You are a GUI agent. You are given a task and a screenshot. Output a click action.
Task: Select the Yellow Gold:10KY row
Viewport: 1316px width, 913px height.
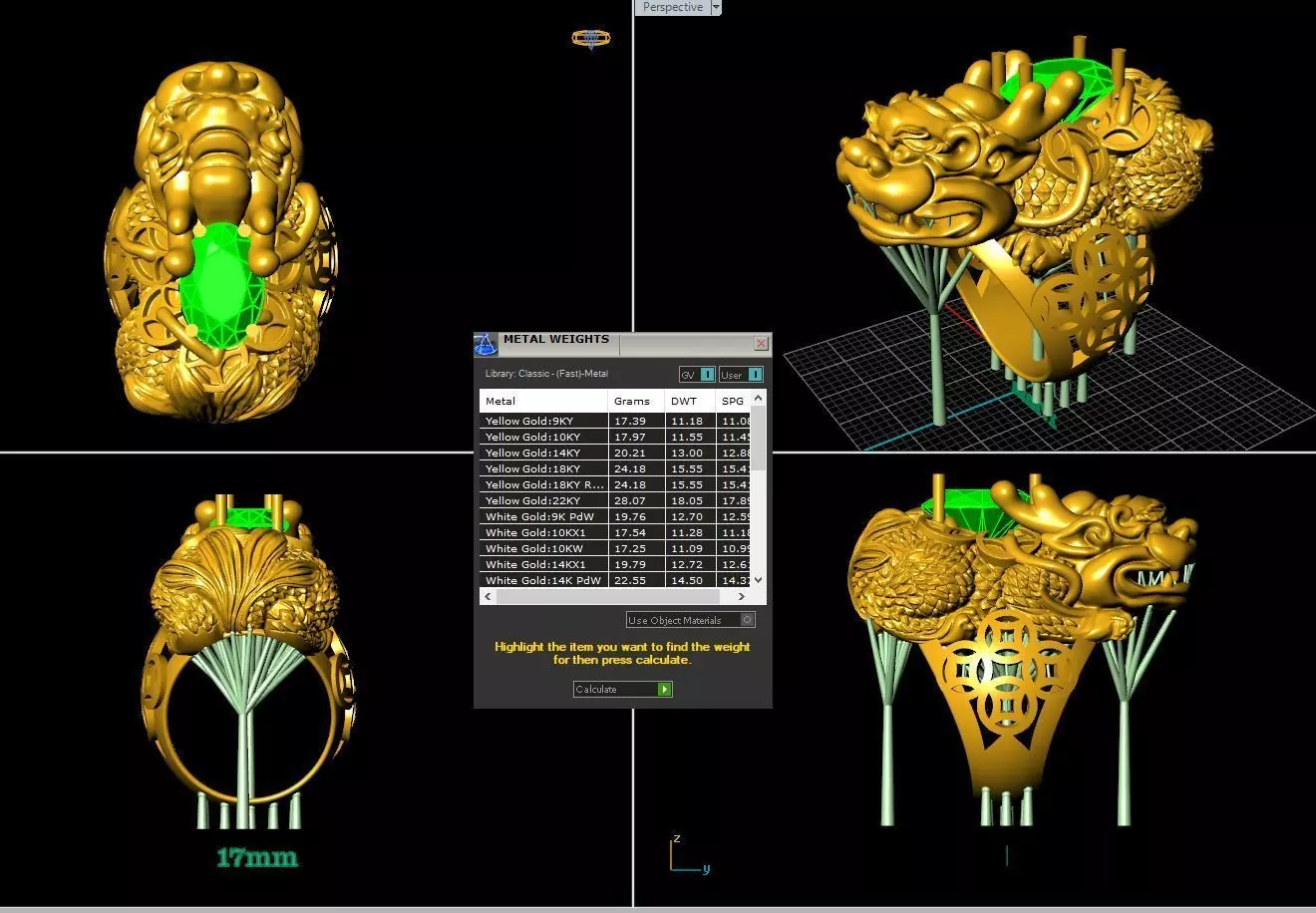(x=615, y=437)
